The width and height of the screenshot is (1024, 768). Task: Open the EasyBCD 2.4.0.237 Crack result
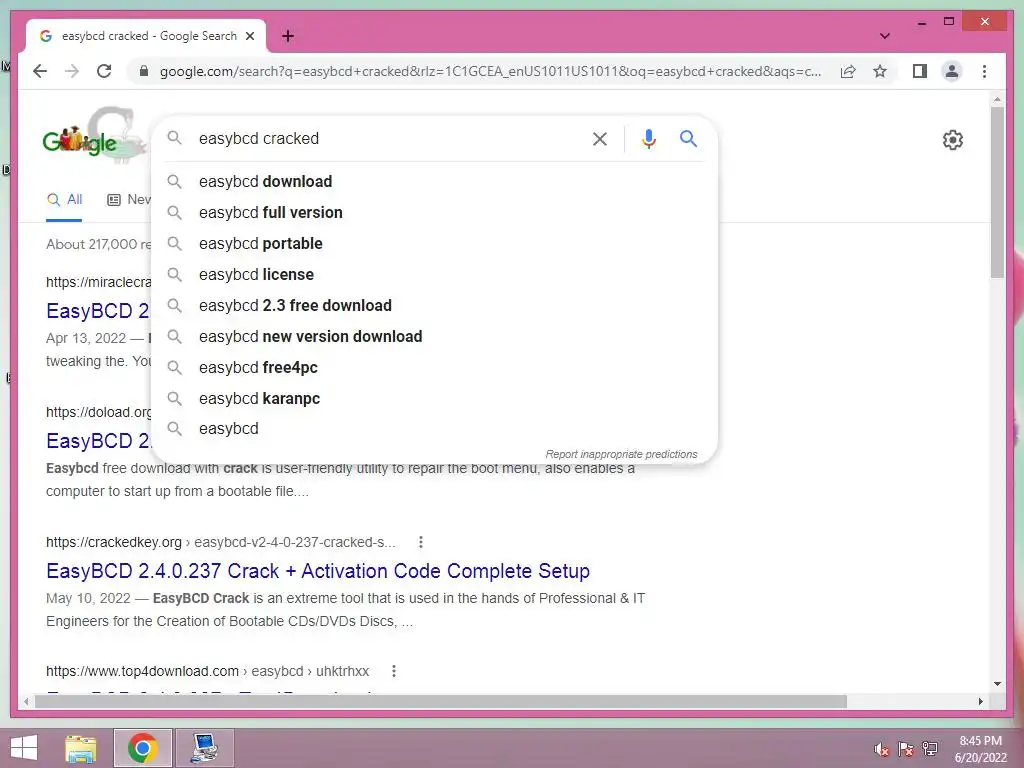click(x=318, y=571)
